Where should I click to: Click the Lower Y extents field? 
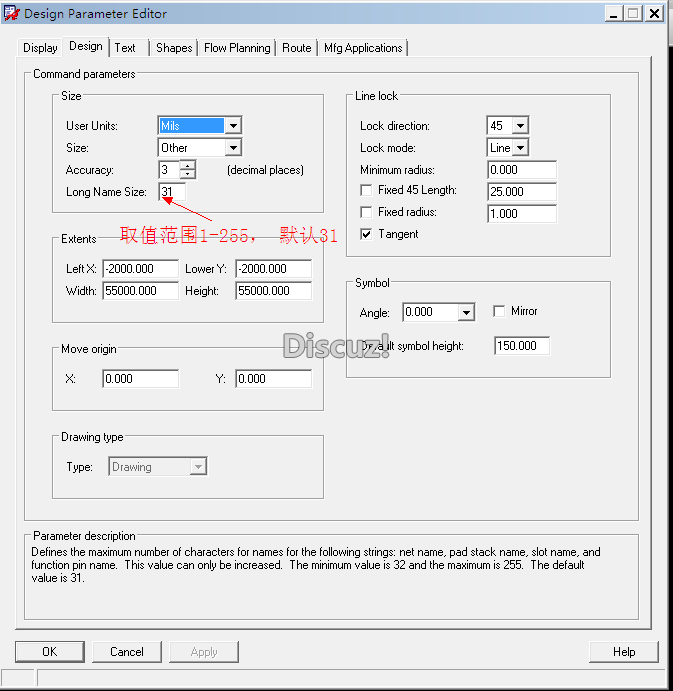click(274, 268)
